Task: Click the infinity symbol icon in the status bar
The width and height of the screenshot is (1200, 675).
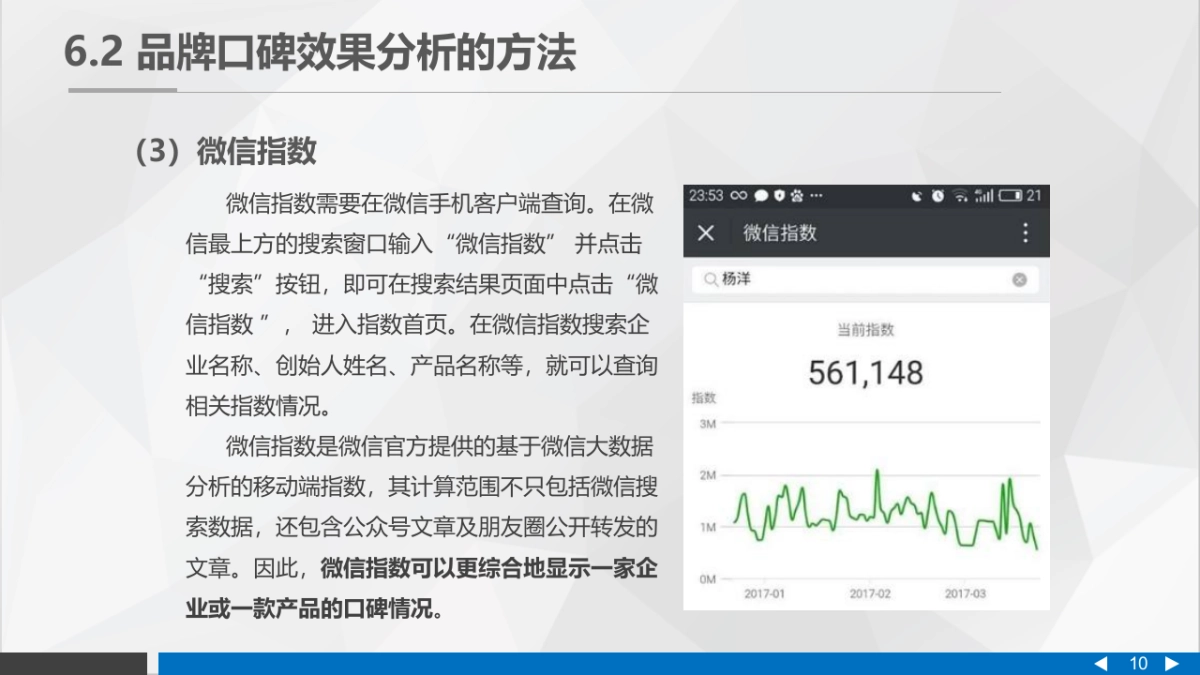Action: click(x=738, y=194)
